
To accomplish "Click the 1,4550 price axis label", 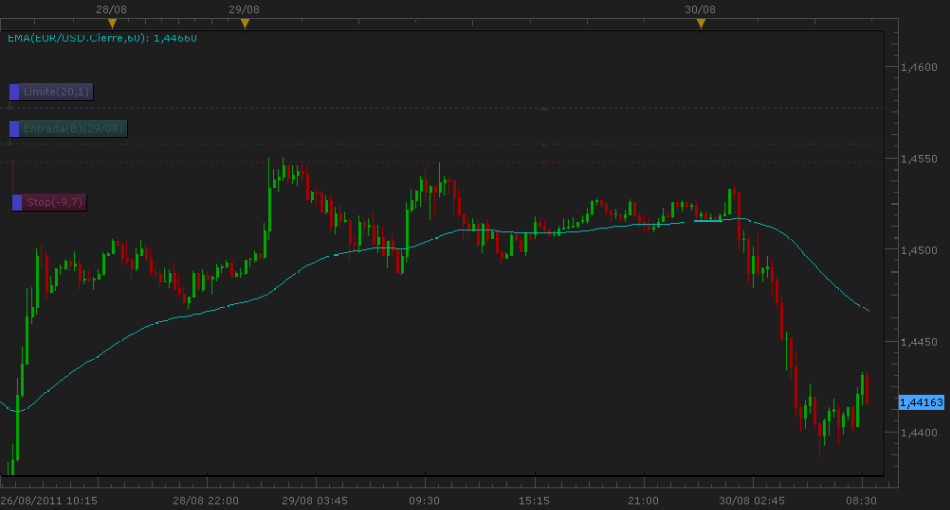I will (917, 159).
